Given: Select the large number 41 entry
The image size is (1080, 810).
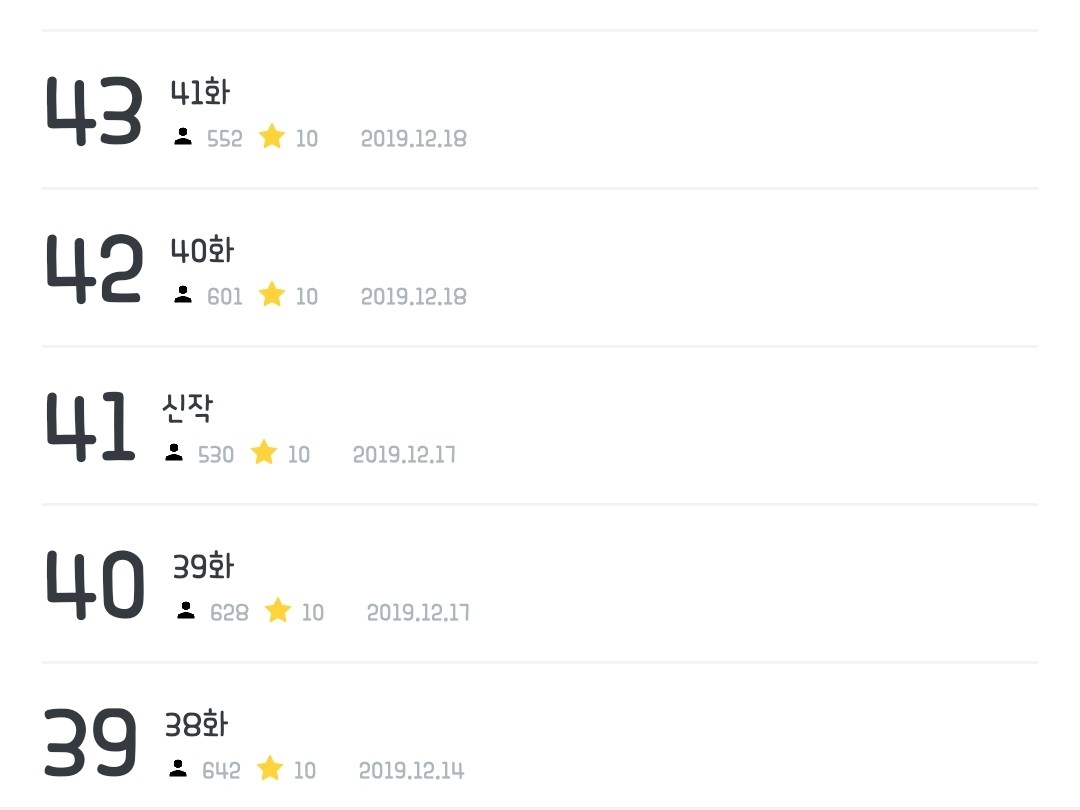Looking at the screenshot, I should coord(90,427).
